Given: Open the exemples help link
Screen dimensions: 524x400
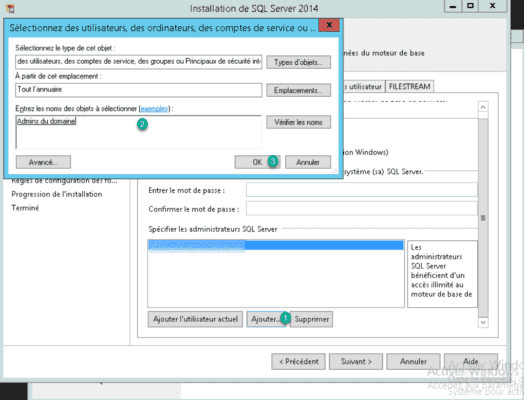Looking at the screenshot, I should pyautogui.click(x=154, y=109).
